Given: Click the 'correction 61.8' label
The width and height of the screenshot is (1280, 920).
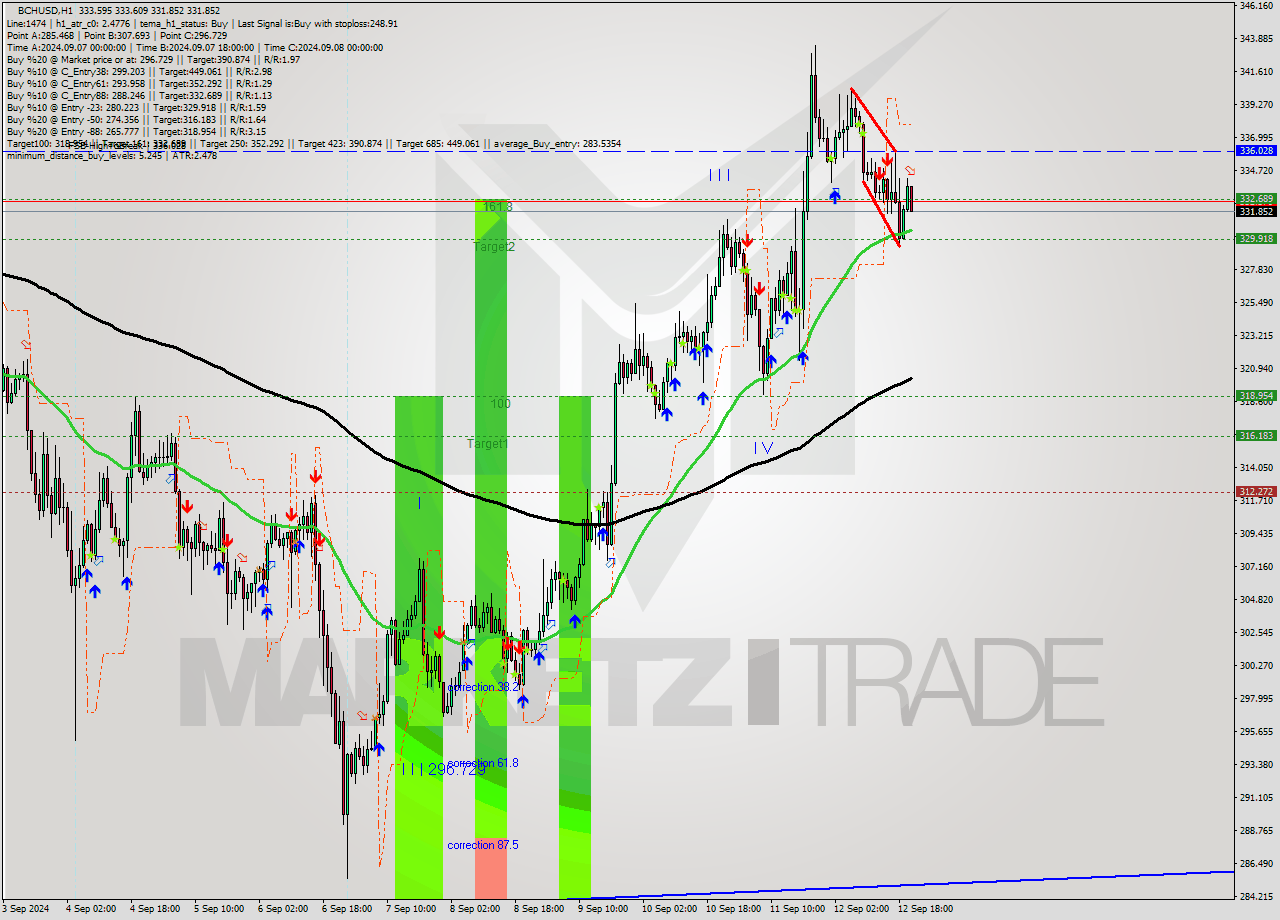Looking at the screenshot, I should coord(483,763).
